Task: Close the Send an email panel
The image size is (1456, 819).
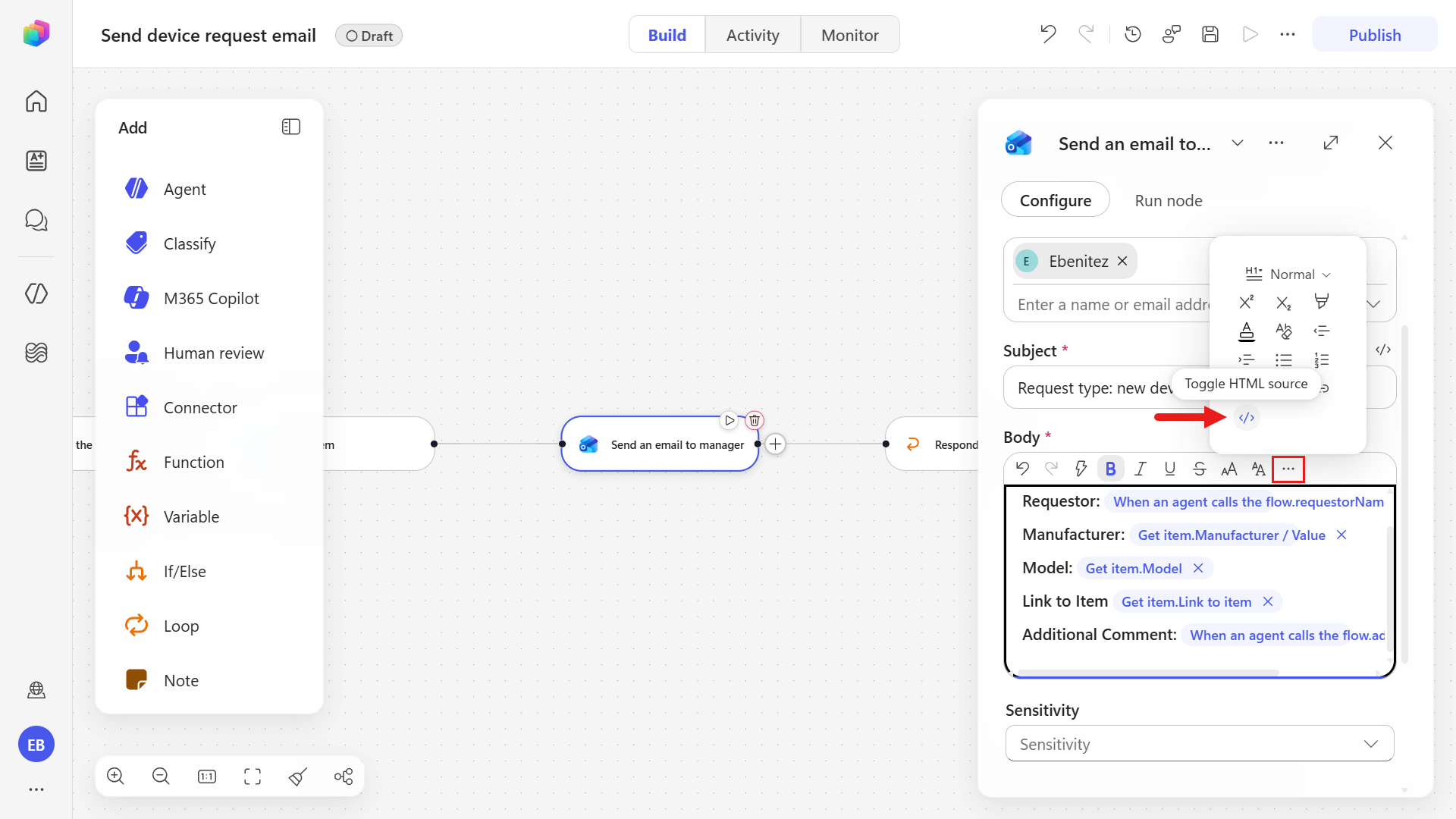Action: point(1385,143)
